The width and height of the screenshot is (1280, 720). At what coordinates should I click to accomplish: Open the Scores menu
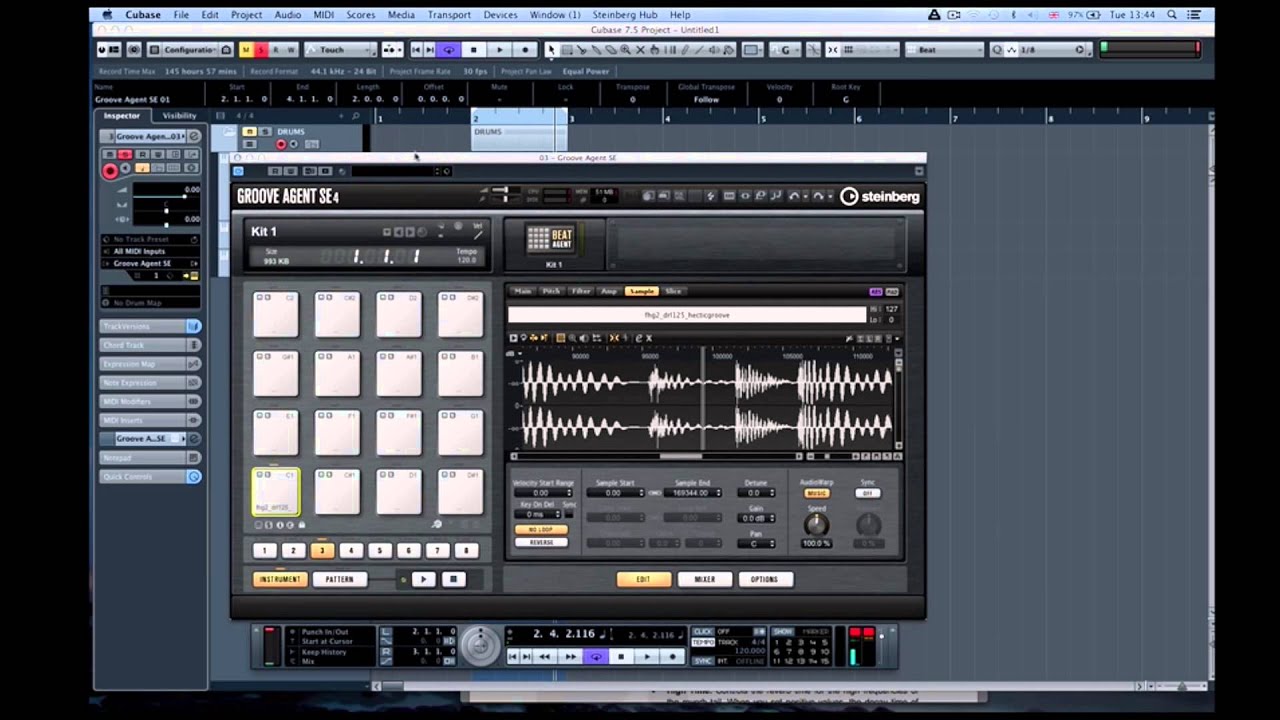[361, 15]
